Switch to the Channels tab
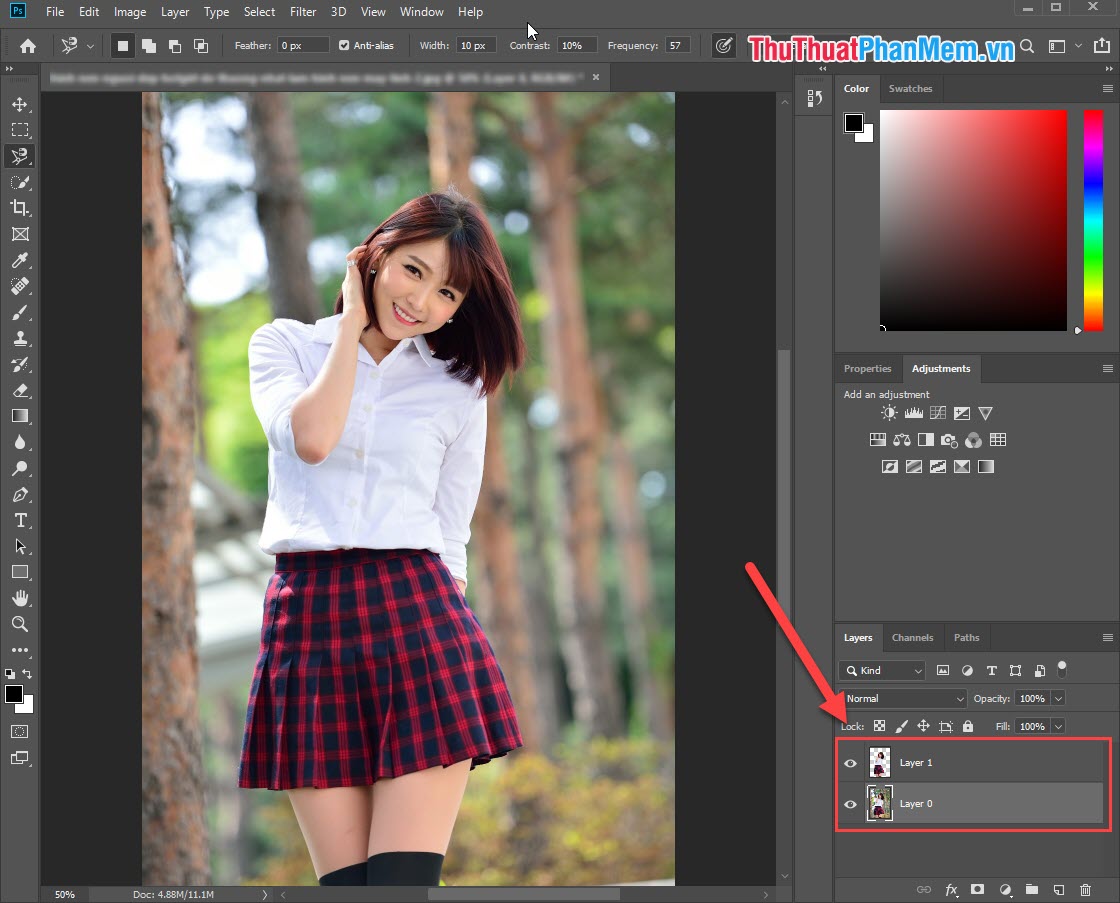This screenshot has height=903, width=1120. [x=912, y=637]
